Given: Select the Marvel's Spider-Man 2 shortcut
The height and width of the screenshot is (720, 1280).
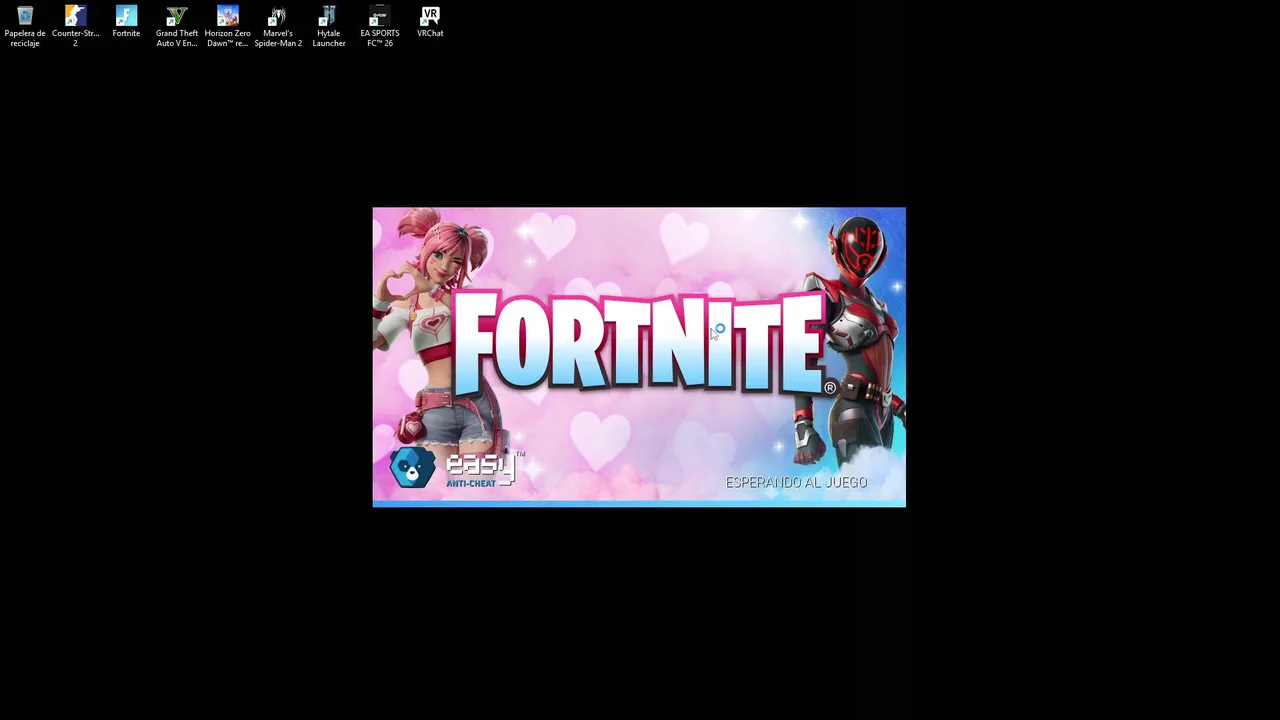Looking at the screenshot, I should tap(278, 26).
